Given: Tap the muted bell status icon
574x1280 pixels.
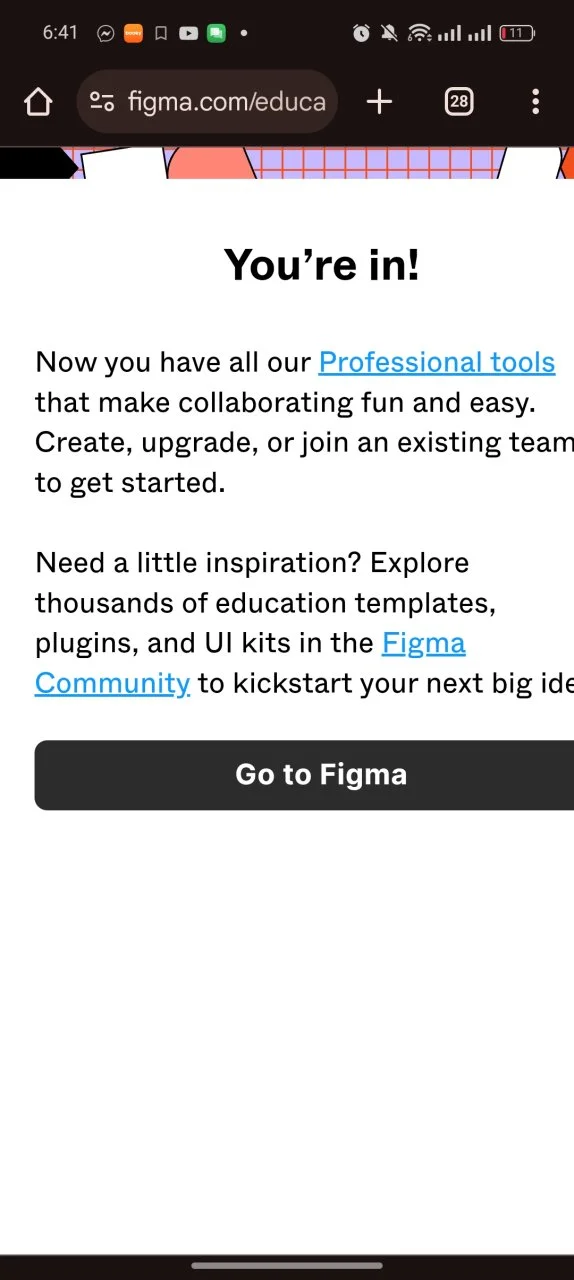Looking at the screenshot, I should 390,33.
